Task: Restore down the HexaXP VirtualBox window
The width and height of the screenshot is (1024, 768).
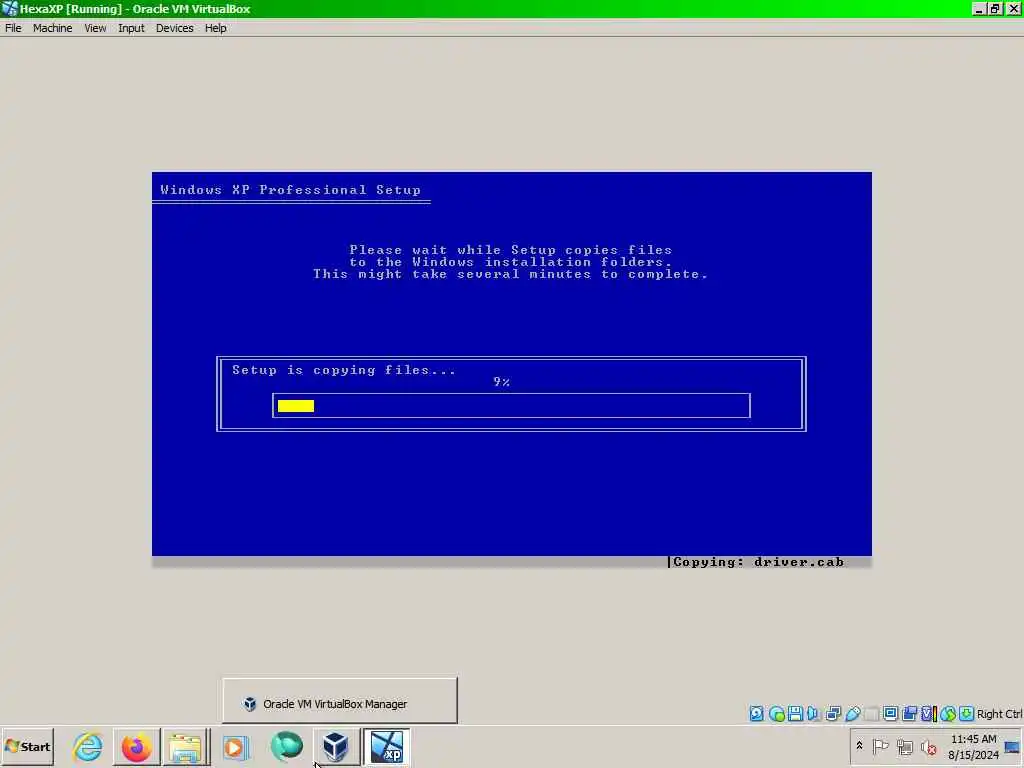Action: [x=995, y=9]
